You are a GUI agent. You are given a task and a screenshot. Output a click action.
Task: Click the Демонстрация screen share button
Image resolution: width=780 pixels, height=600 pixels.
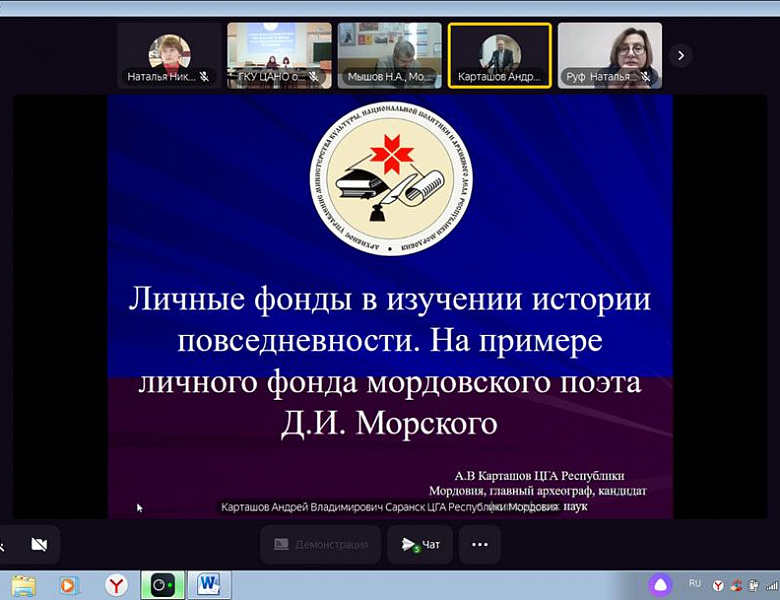[321, 544]
